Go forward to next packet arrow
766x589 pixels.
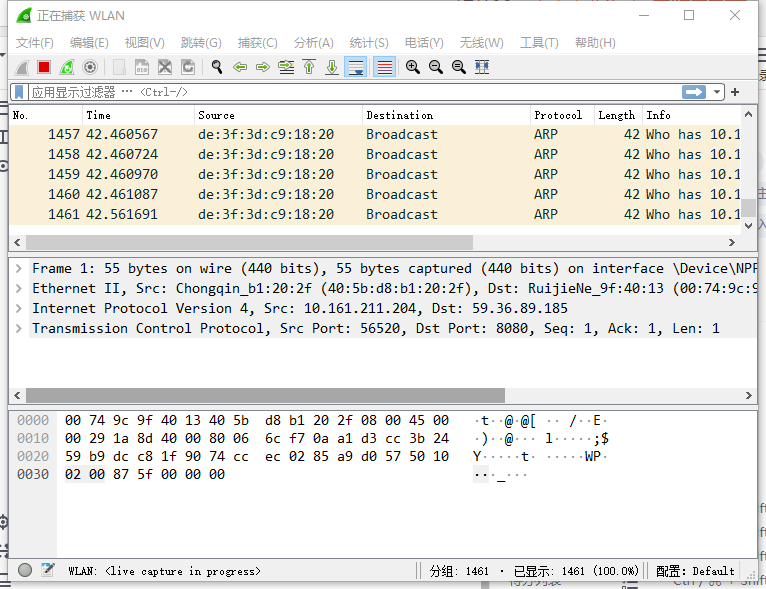click(263, 67)
